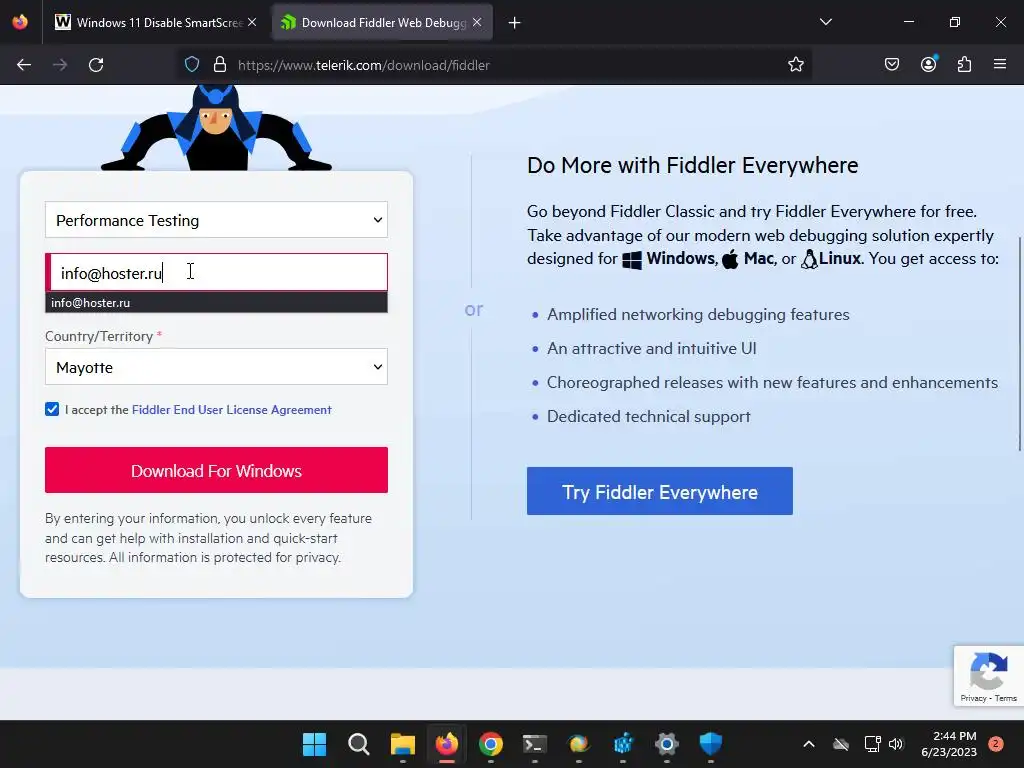The image size is (1024, 768).
Task: Bookmark this page with the star
Action: pos(795,65)
